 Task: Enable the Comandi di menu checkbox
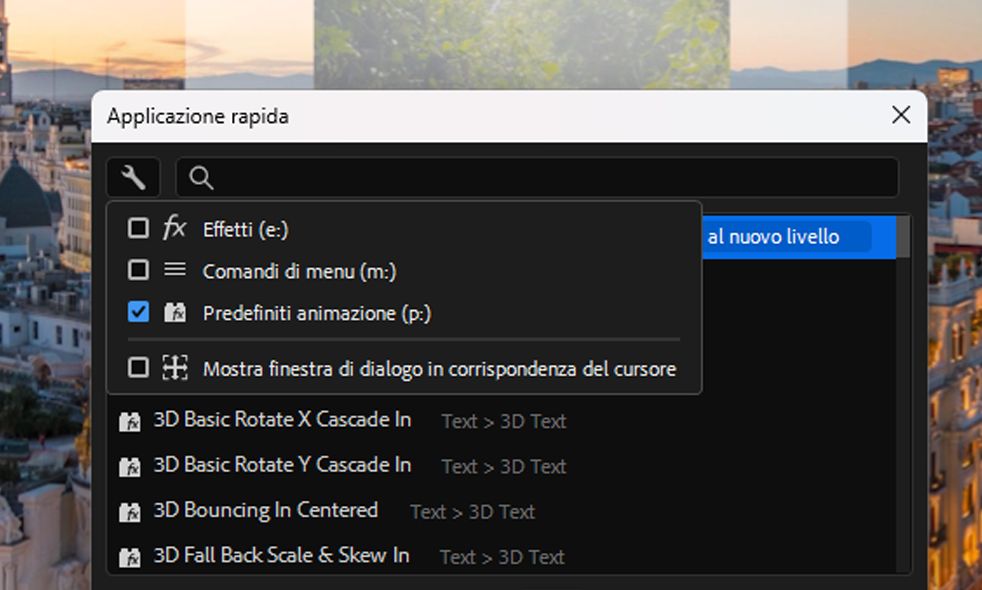139,271
